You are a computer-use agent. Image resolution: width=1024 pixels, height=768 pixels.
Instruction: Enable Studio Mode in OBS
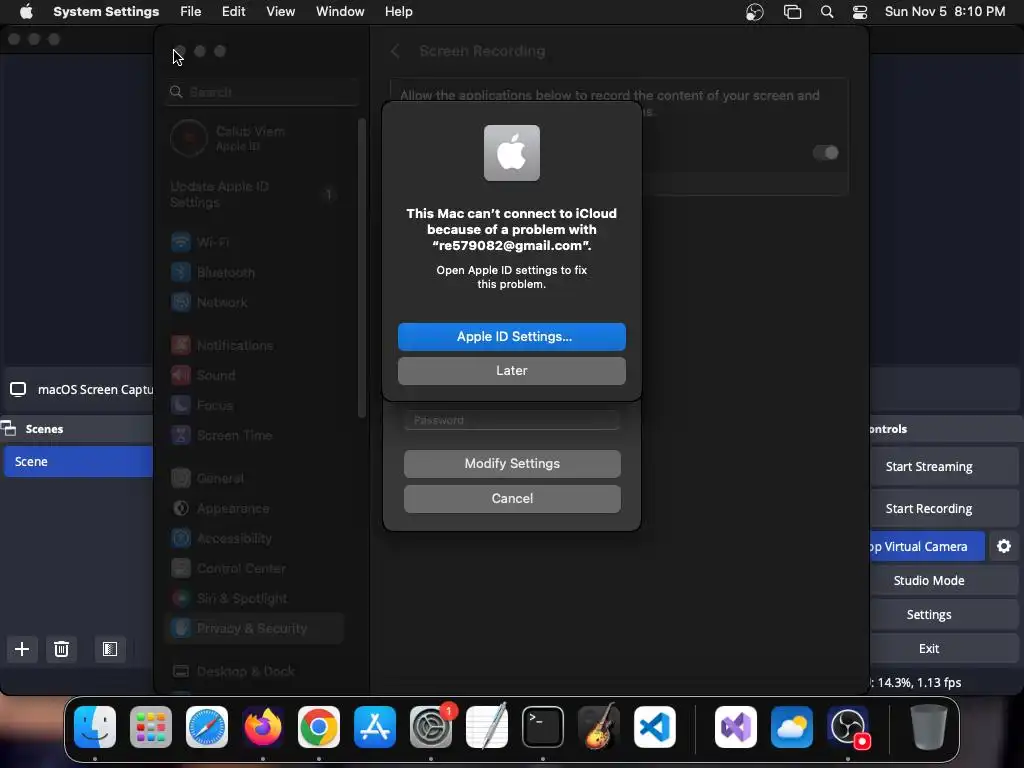[x=945, y=581]
